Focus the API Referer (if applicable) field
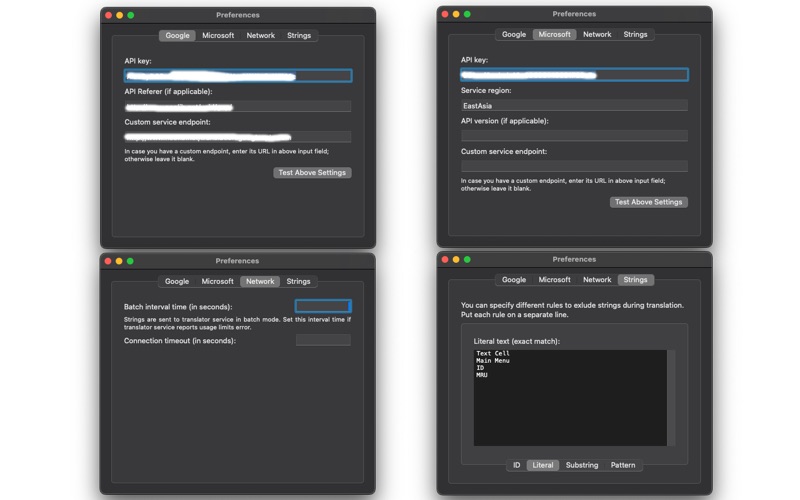Screen dimensions: 800x500 (238, 107)
